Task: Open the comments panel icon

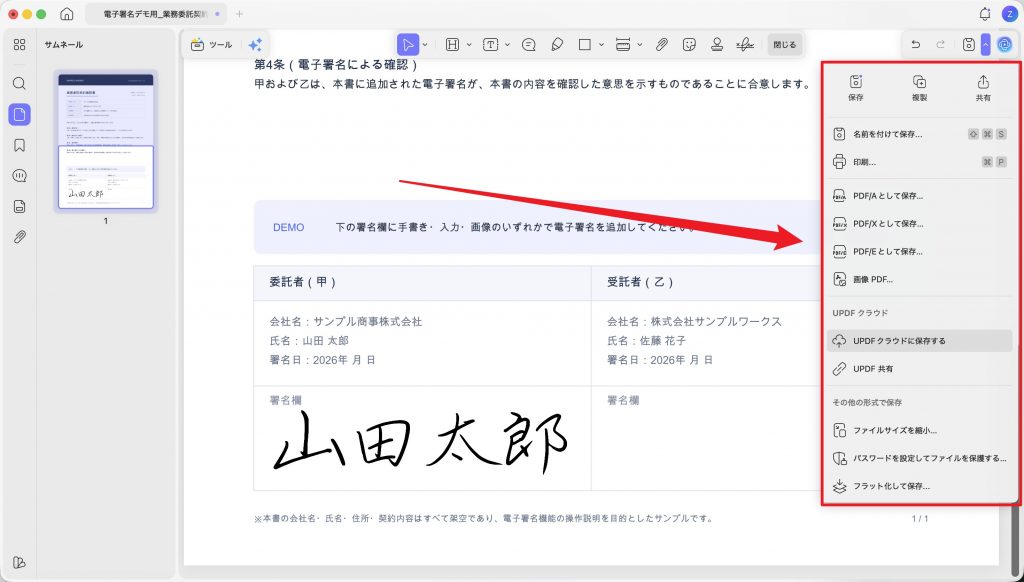Action: pyautogui.click(x=20, y=176)
